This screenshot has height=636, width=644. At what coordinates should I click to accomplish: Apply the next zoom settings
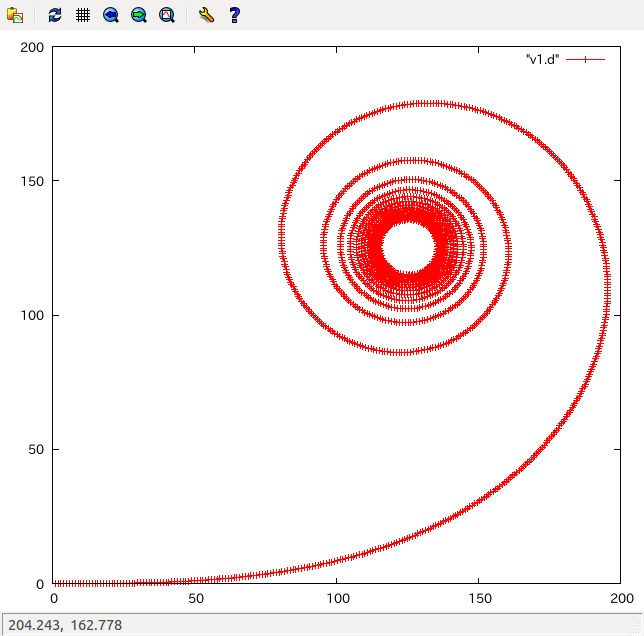click(x=139, y=15)
